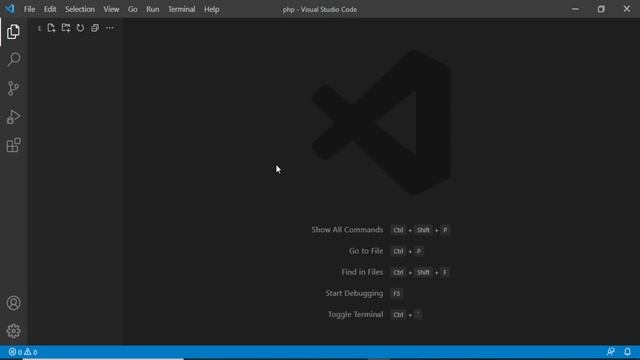Collapse all folders in Explorer
Viewport: 640px width, 360px height.
coord(95,28)
